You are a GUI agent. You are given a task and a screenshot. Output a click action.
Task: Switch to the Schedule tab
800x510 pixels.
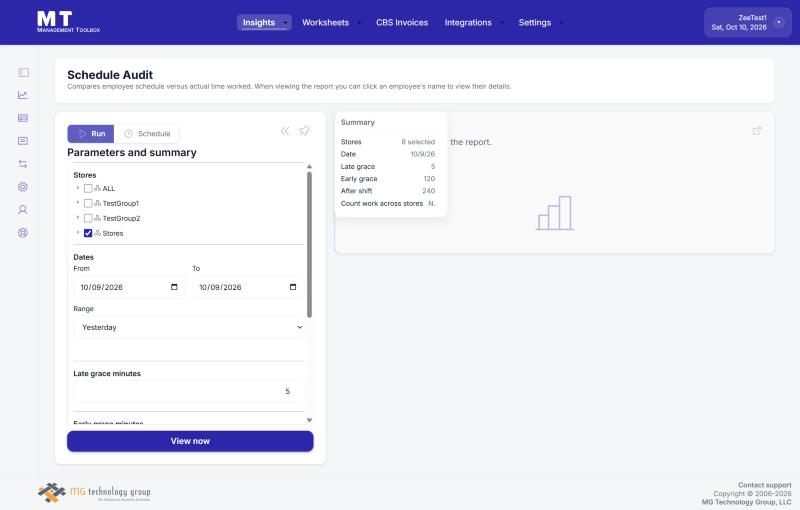point(147,134)
